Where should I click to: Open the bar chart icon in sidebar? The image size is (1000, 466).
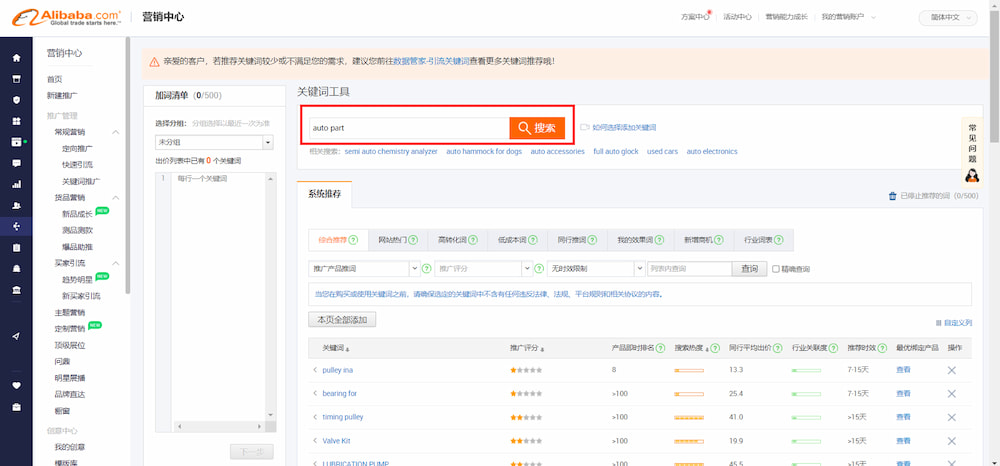17,184
